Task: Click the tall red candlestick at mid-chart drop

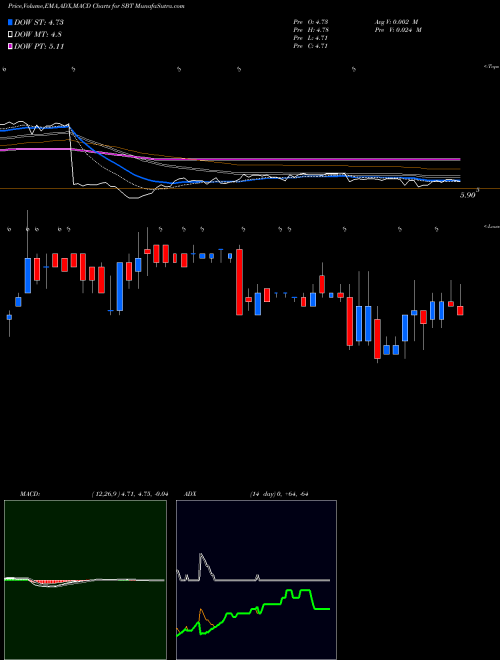Action: [x=239, y=282]
